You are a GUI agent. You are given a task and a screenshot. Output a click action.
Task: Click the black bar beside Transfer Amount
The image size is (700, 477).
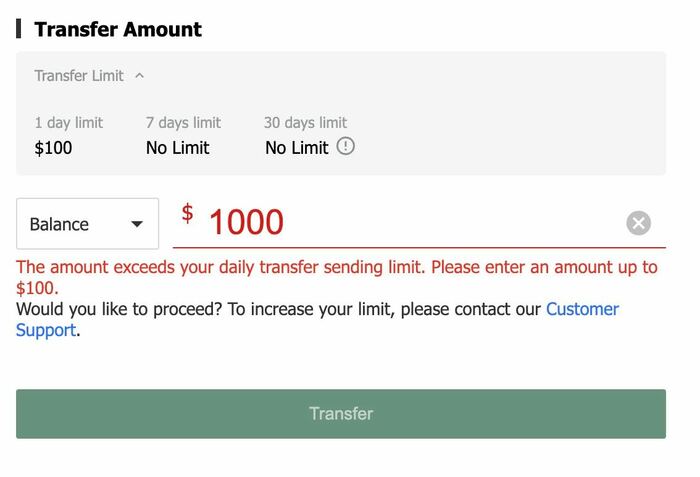19,29
